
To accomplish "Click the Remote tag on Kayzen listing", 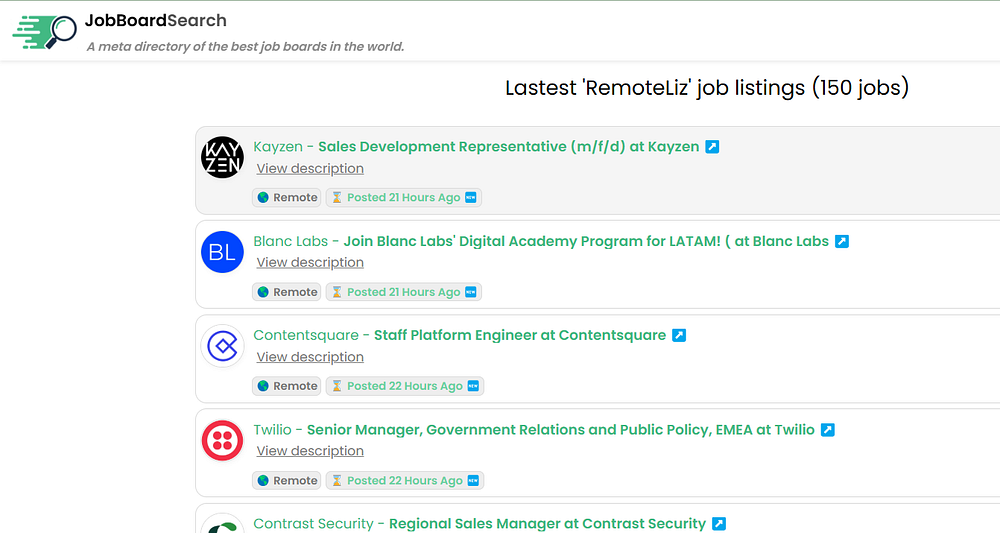I will [287, 198].
